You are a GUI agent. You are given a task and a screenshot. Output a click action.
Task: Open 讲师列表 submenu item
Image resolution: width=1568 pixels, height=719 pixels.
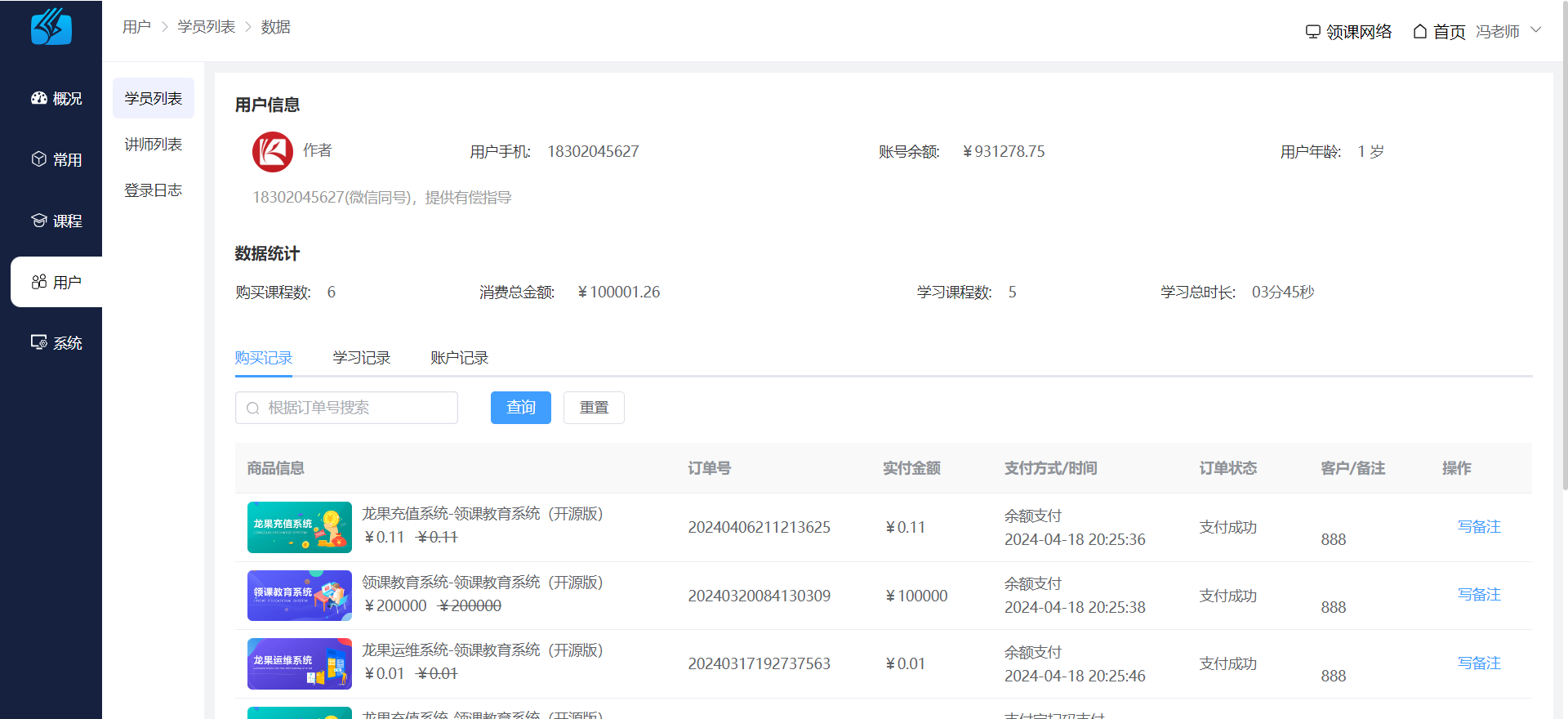[154, 144]
